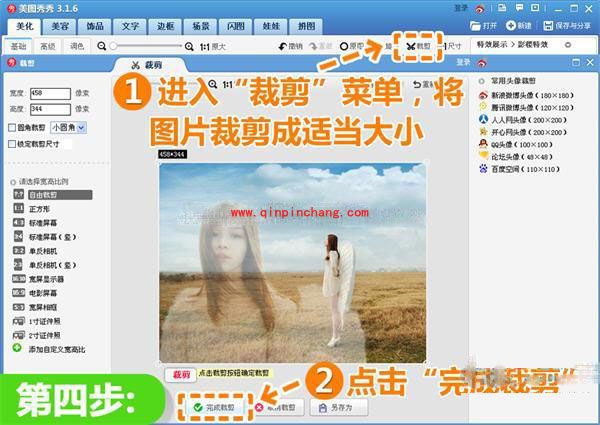This screenshot has height=425, width=600.
Task: Enable the 圆角裁剪 checkbox
Action: point(12,128)
